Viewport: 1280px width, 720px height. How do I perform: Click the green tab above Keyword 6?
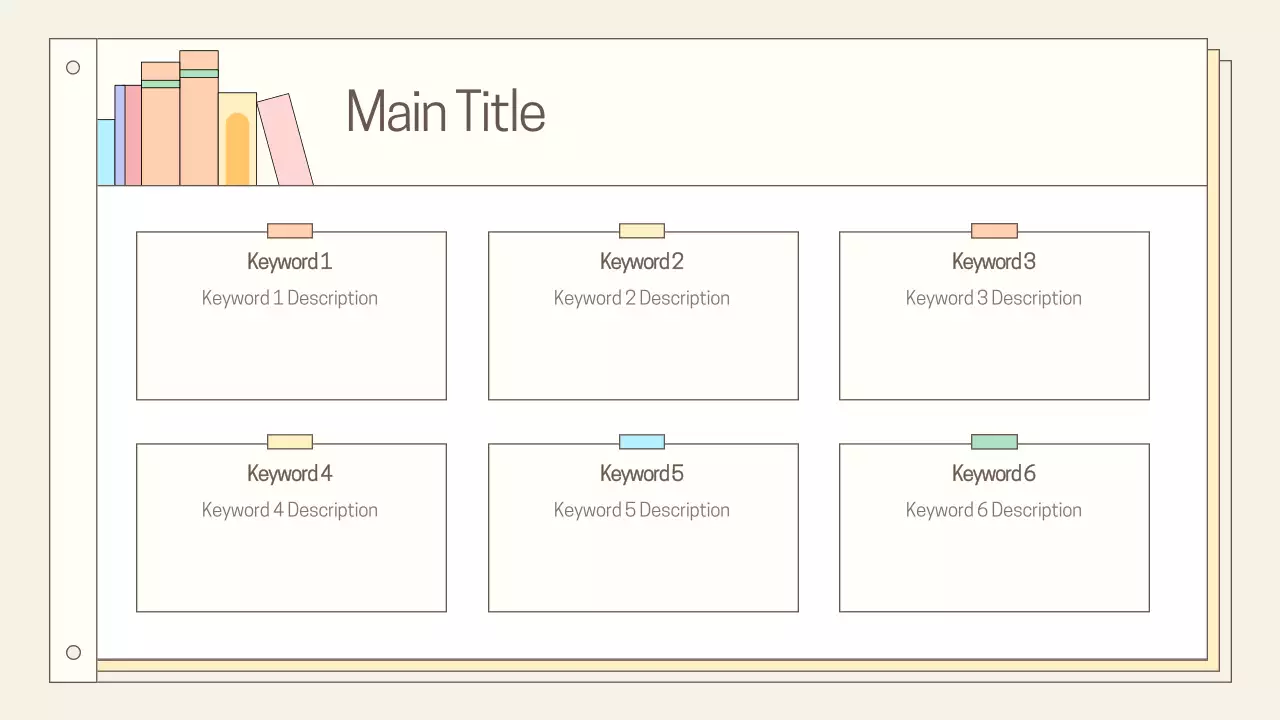[x=993, y=441]
